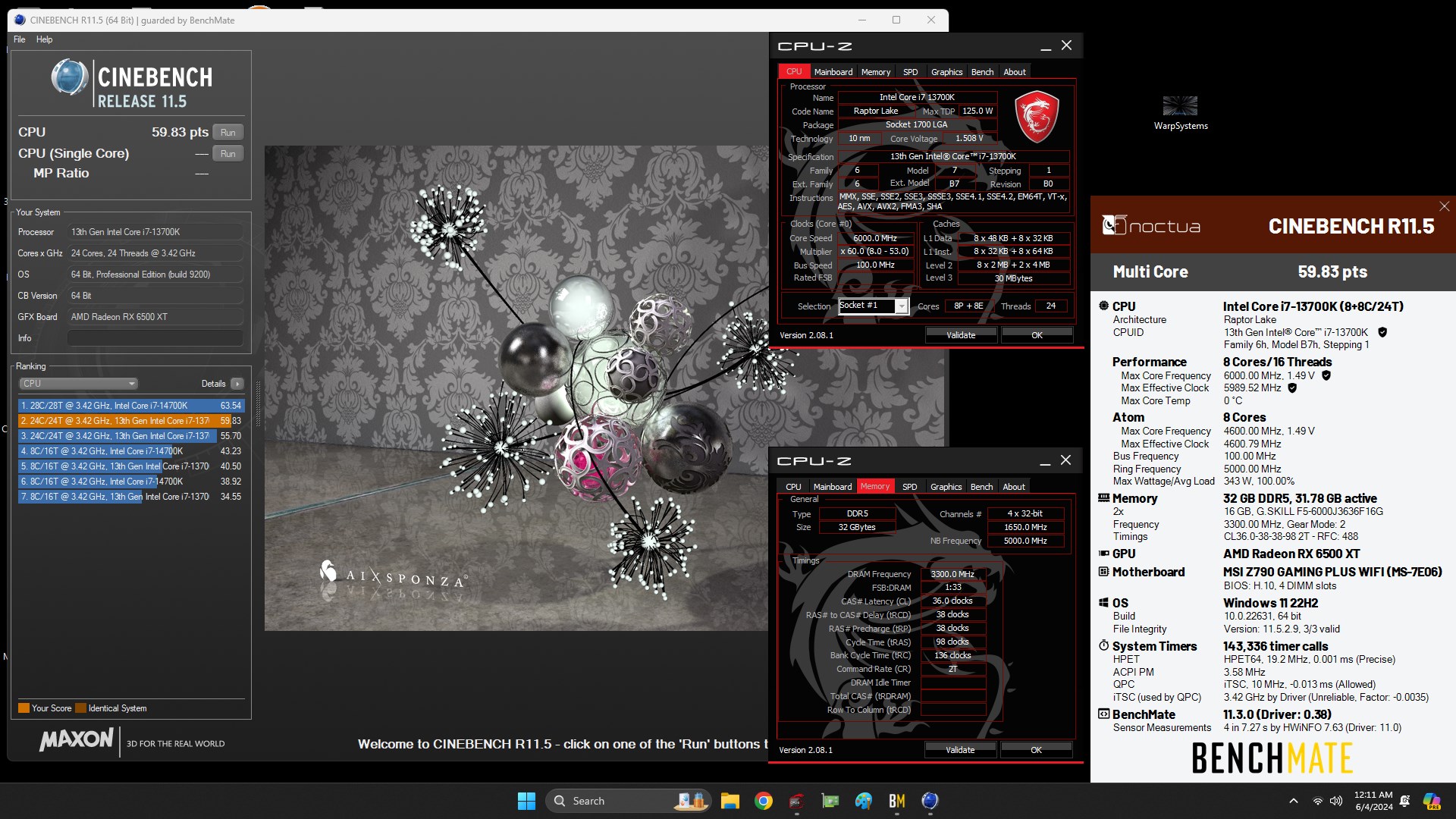This screenshot has width=1456, height=819.
Task: Open the graphics card utility taskbar icon
Action: coord(830,801)
